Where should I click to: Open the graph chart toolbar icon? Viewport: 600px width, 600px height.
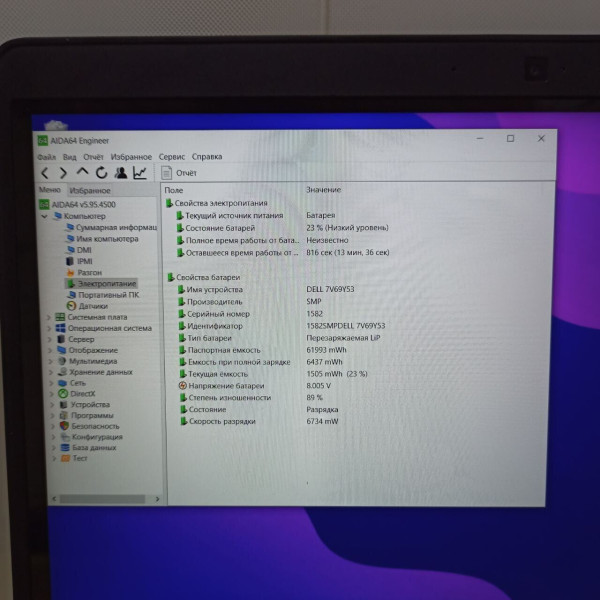[x=140, y=173]
